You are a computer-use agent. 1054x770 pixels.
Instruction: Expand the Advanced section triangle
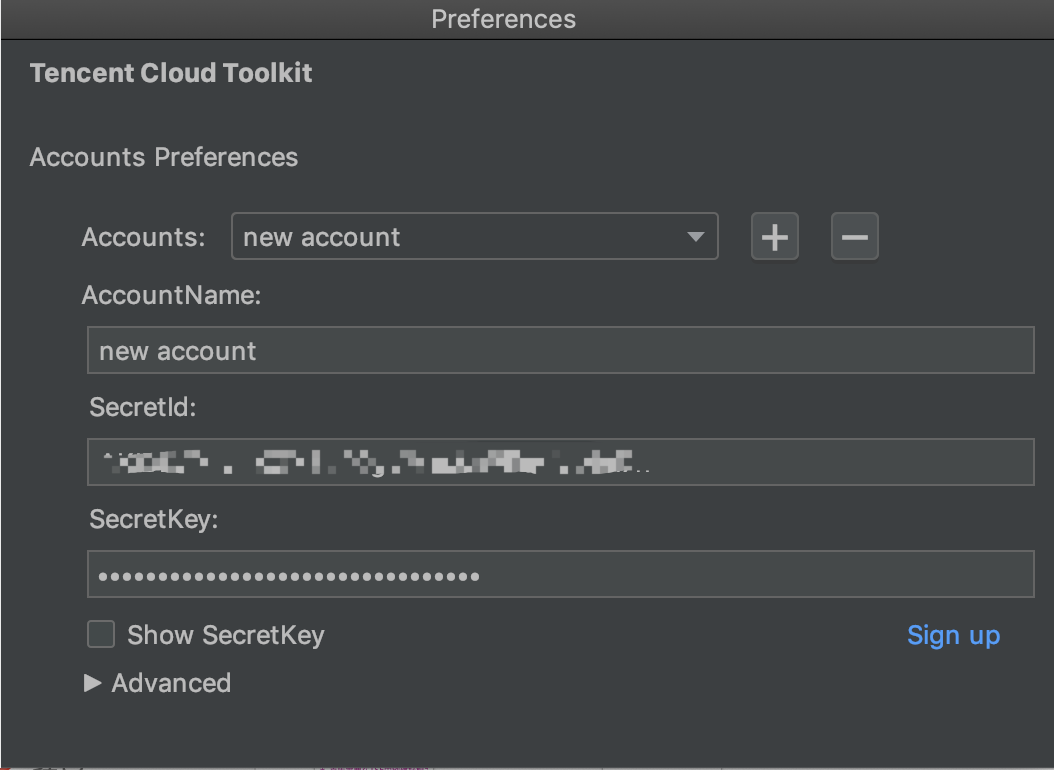93,683
